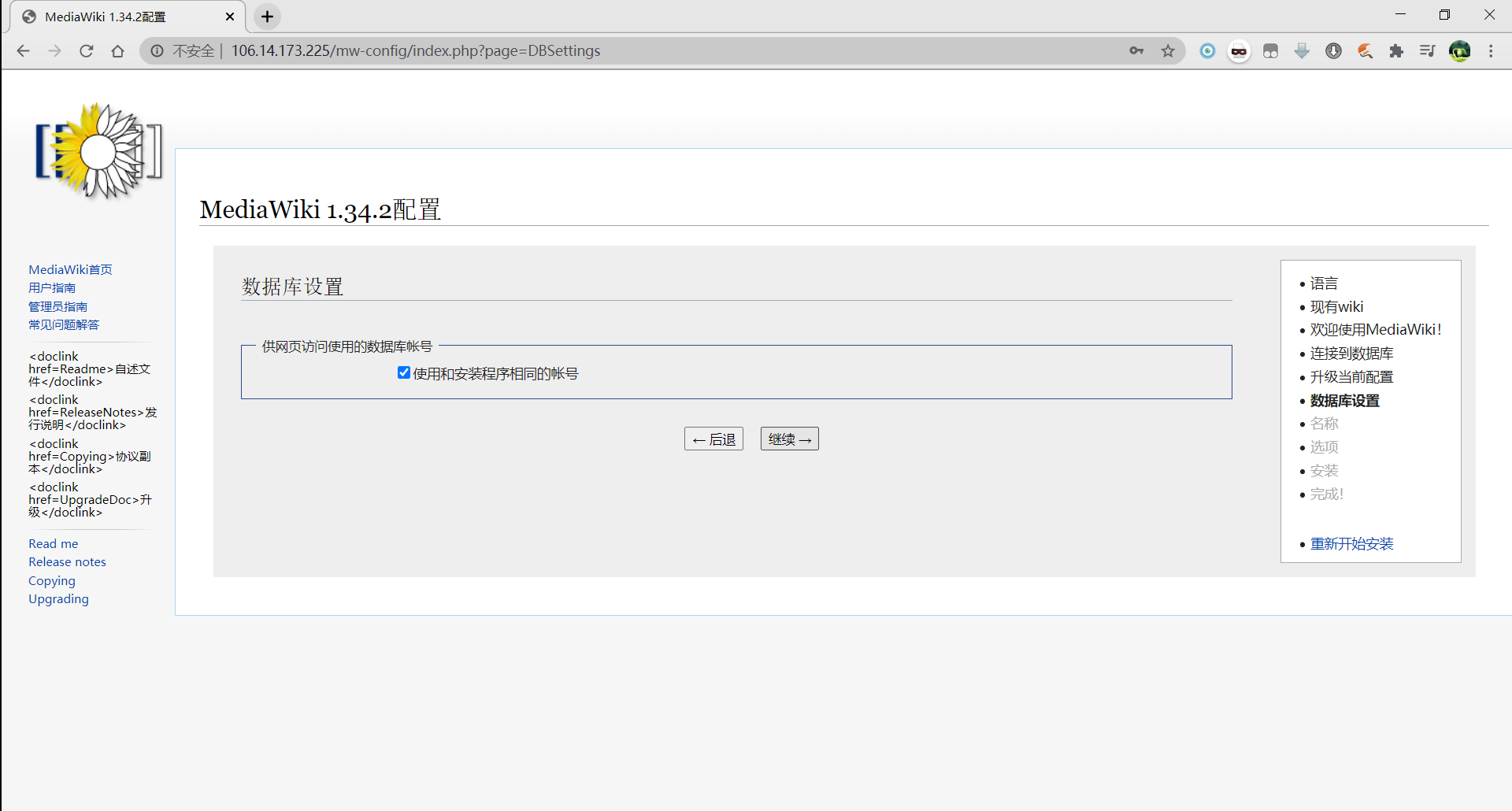The image size is (1512, 811).
Task: Open the download arrow extension
Action: click(x=1302, y=51)
